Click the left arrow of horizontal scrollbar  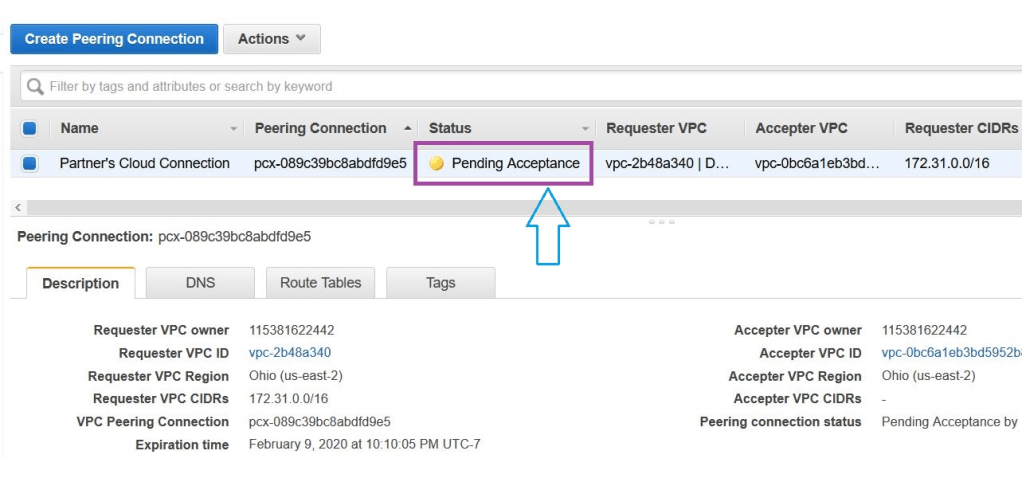point(17,207)
